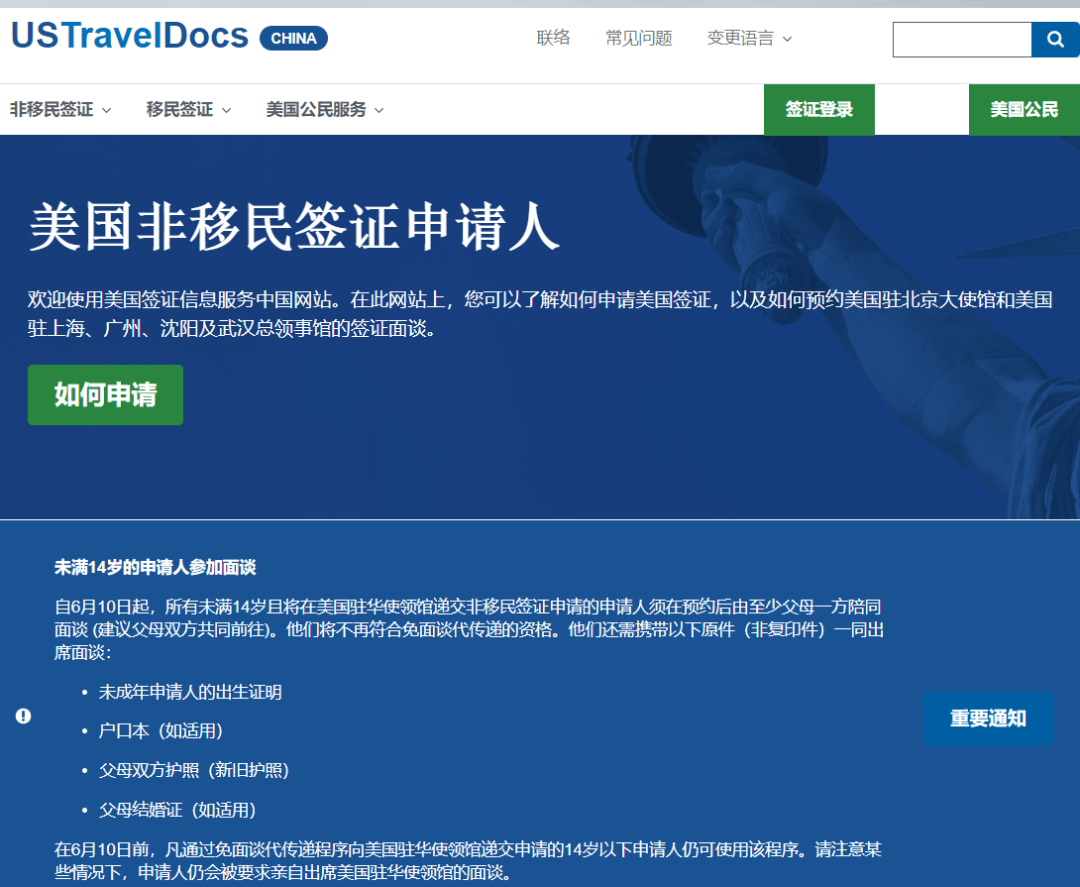Screen dimensions: 1080x887
Task: Expand the 移民签证 dropdown arrow
Action: (x=226, y=110)
